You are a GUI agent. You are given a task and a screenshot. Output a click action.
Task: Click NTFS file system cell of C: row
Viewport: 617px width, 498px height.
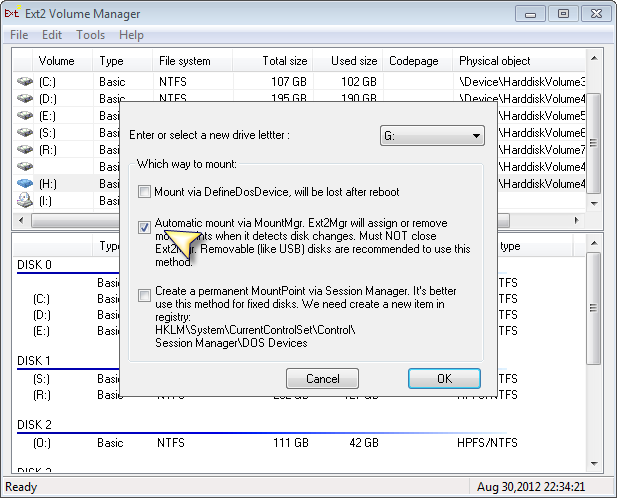(173, 81)
